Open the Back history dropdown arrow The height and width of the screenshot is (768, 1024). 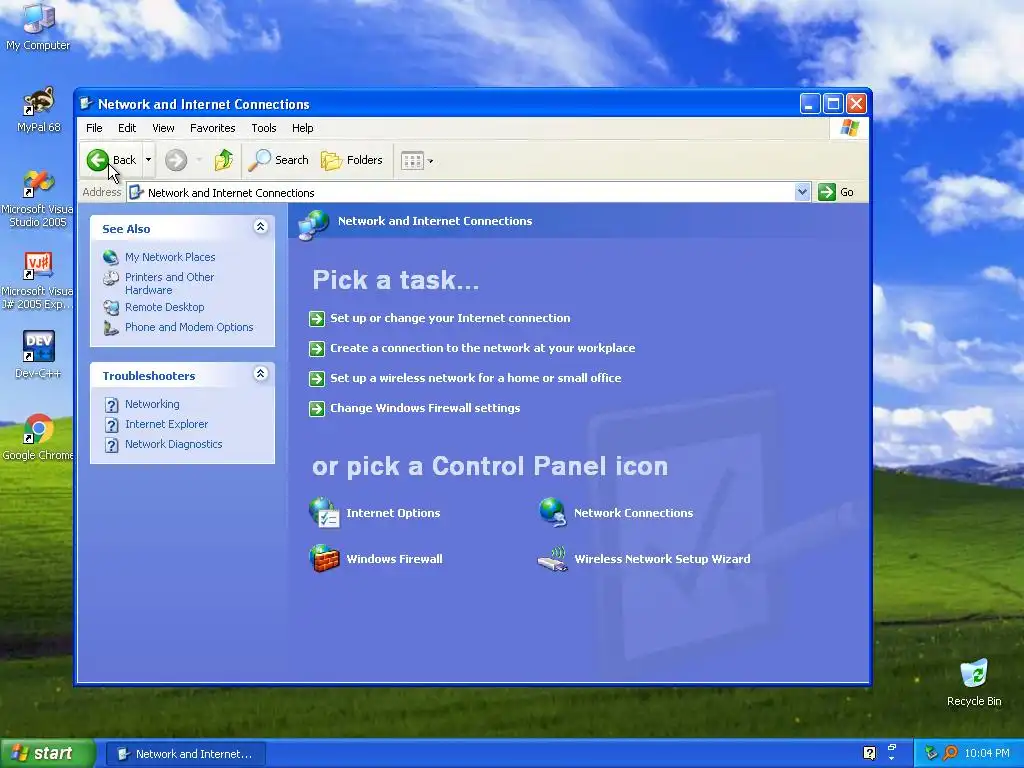(149, 160)
